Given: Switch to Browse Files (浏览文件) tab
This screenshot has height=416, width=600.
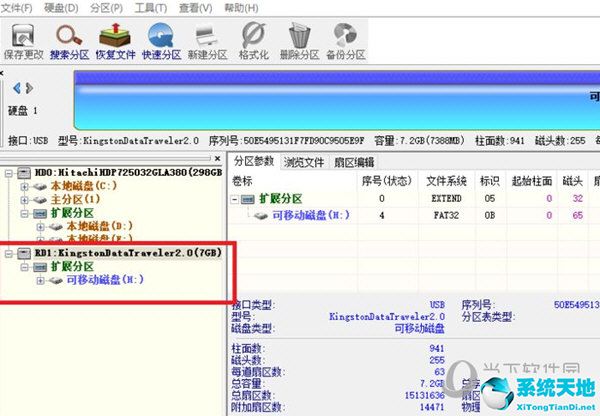Looking at the screenshot, I should (x=304, y=163).
